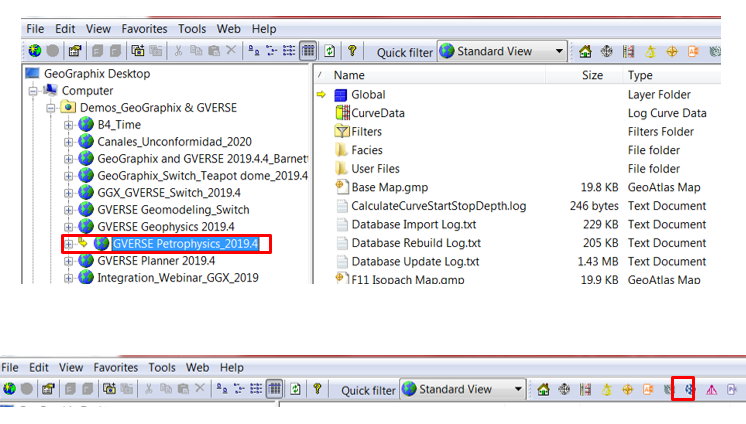Click the refresh icon in lower toolbar

pos(295,389)
